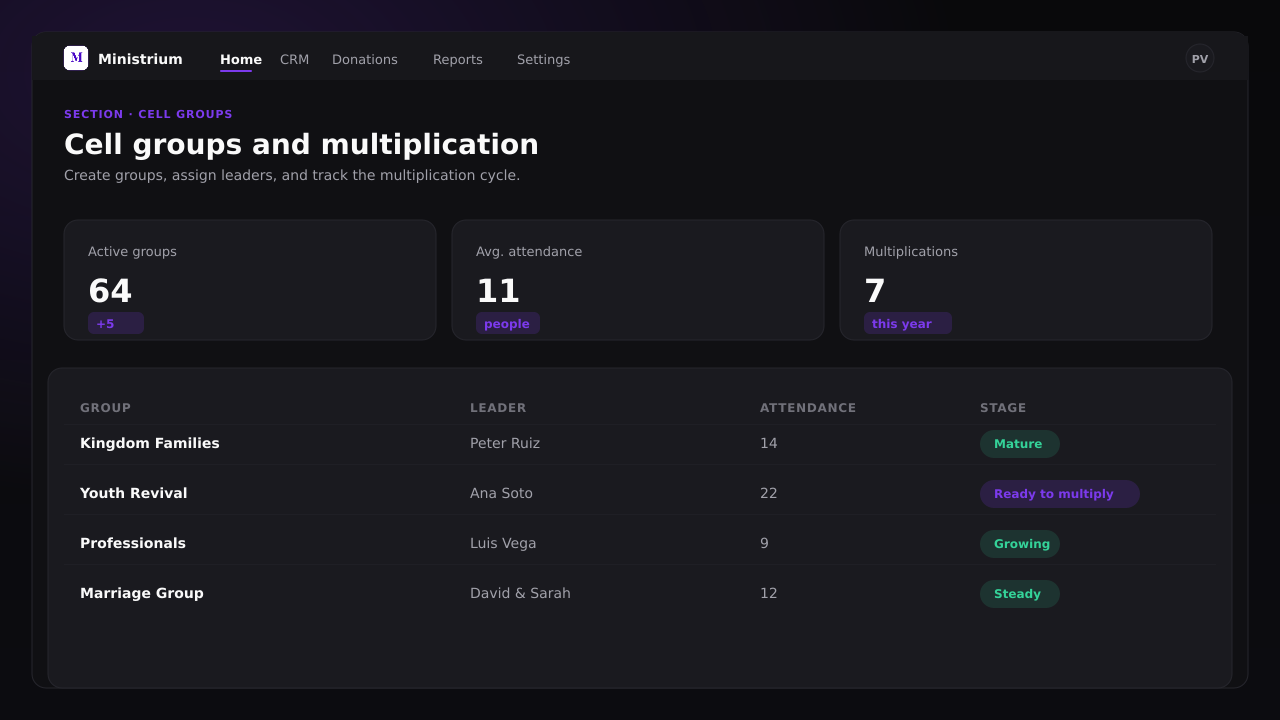The width and height of the screenshot is (1280, 720).
Task: Go to the Home tab
Action: (241, 59)
